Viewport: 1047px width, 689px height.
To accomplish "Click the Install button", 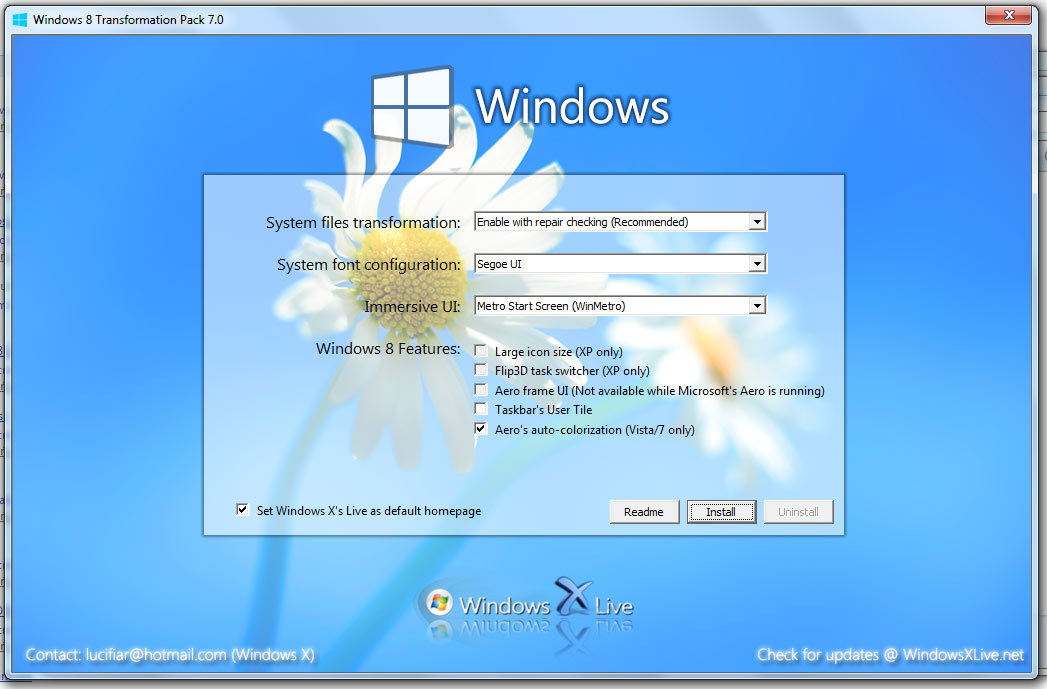I will click(721, 512).
